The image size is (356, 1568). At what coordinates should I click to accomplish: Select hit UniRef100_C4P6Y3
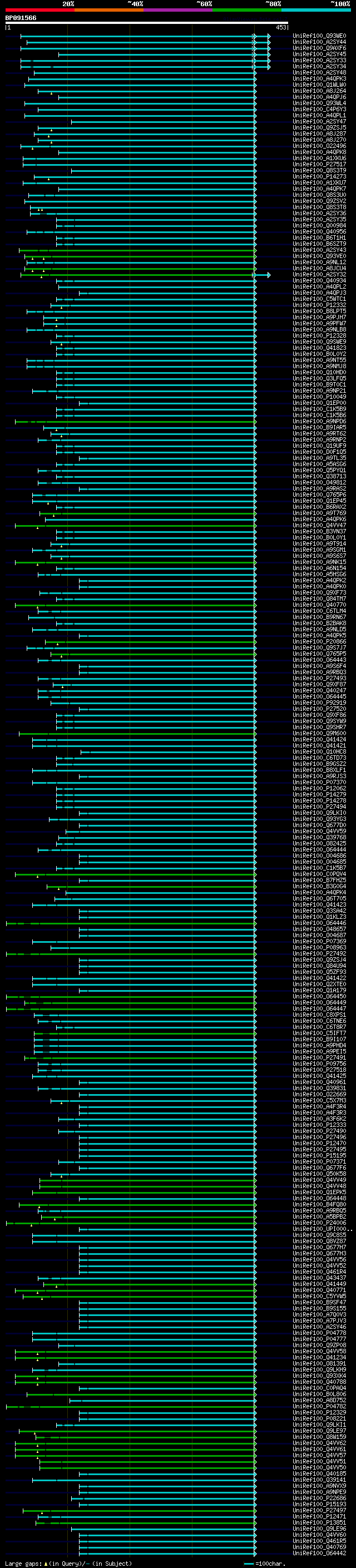click(x=319, y=109)
